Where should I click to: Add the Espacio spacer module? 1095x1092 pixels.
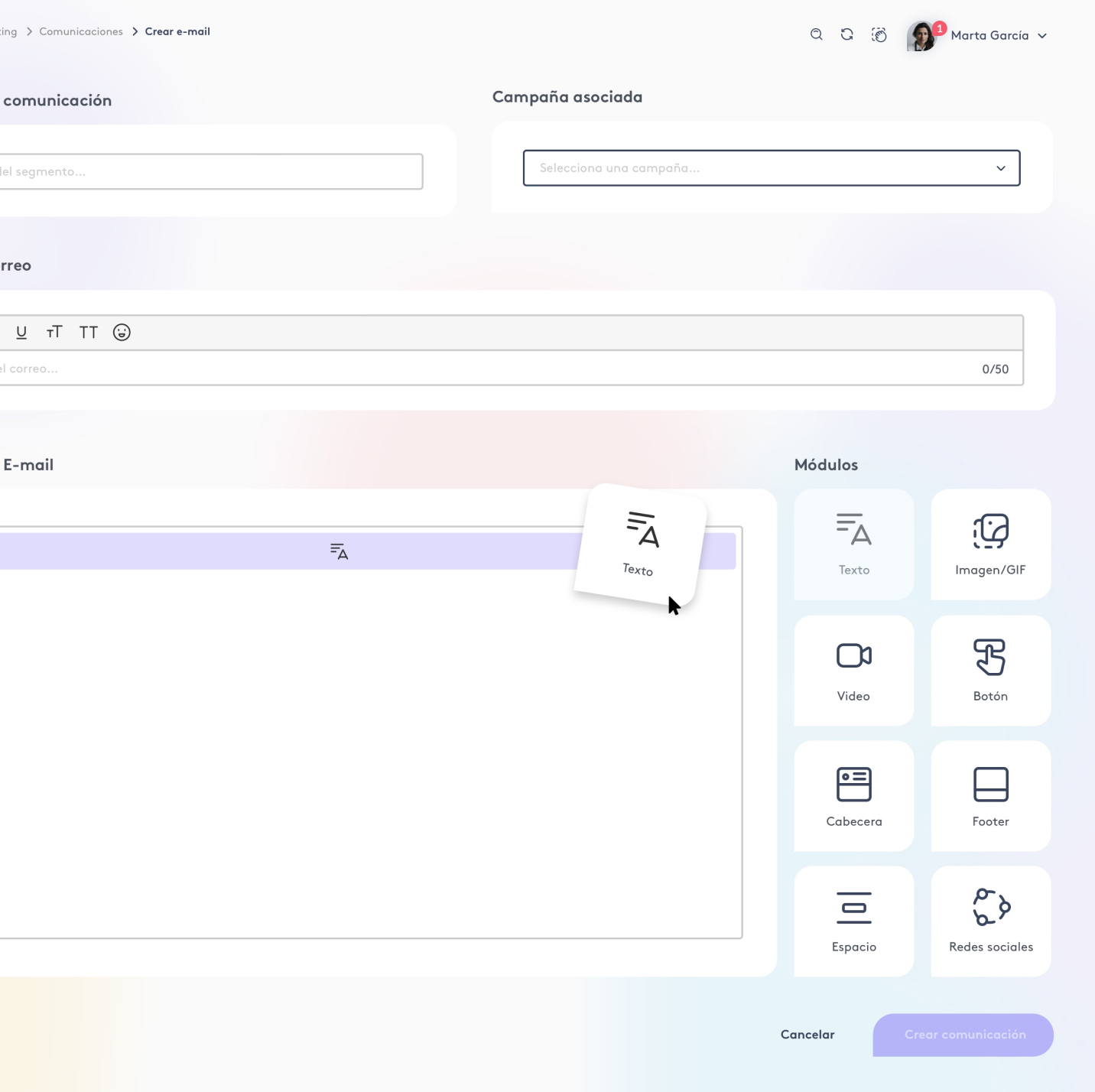point(853,921)
